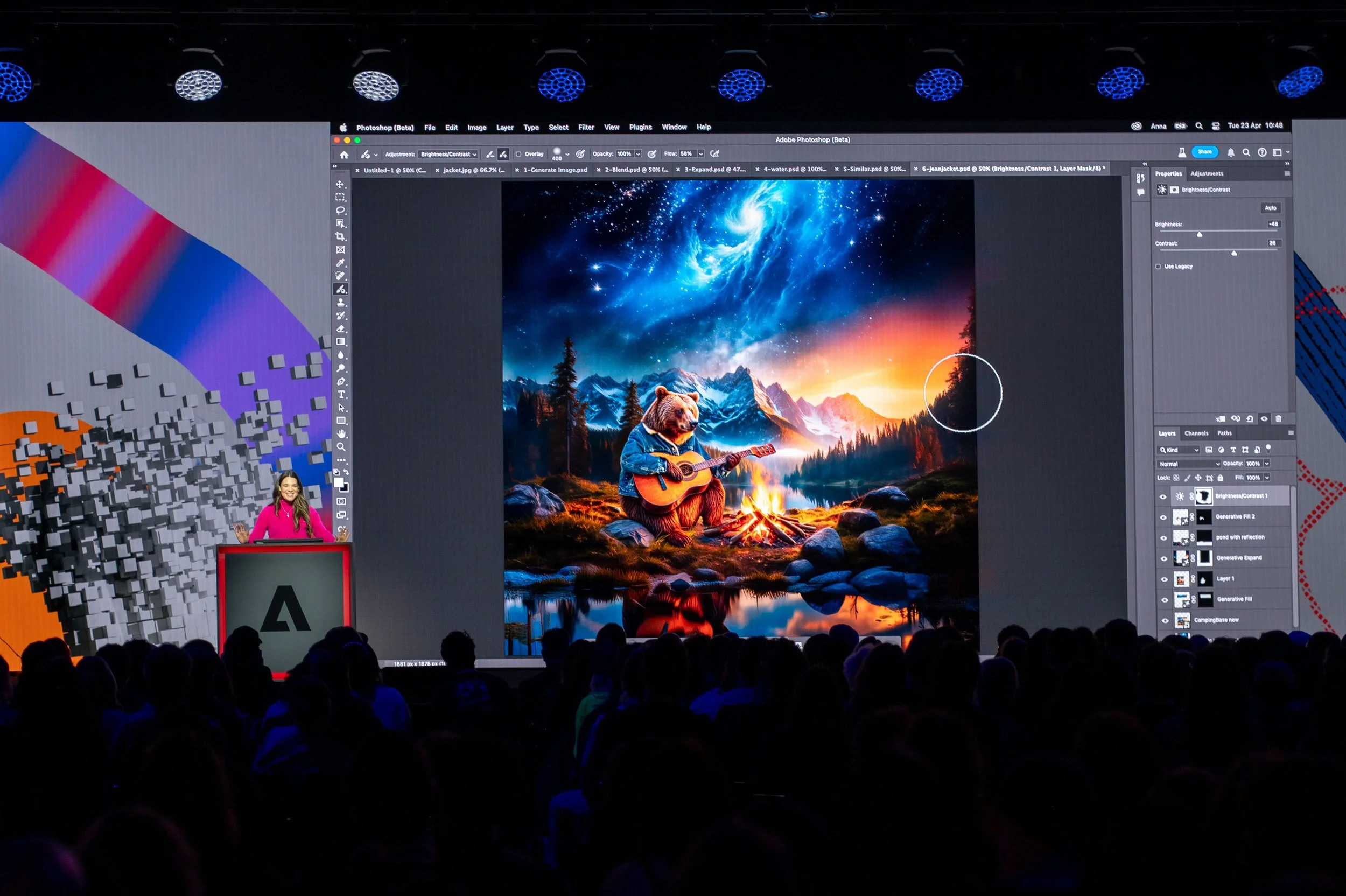Switch to the Channels tab
The height and width of the screenshot is (896, 1346).
pos(1196,433)
